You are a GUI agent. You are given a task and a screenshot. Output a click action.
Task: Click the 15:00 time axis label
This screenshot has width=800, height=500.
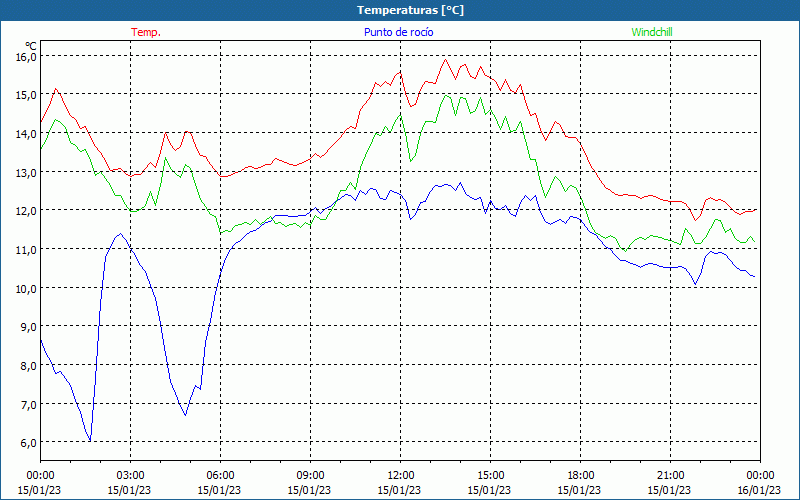coord(490,476)
